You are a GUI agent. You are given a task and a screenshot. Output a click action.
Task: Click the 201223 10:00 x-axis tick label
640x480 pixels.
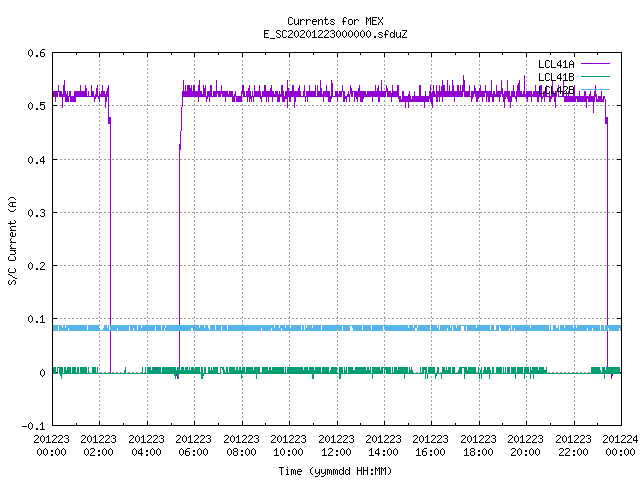coord(288,445)
